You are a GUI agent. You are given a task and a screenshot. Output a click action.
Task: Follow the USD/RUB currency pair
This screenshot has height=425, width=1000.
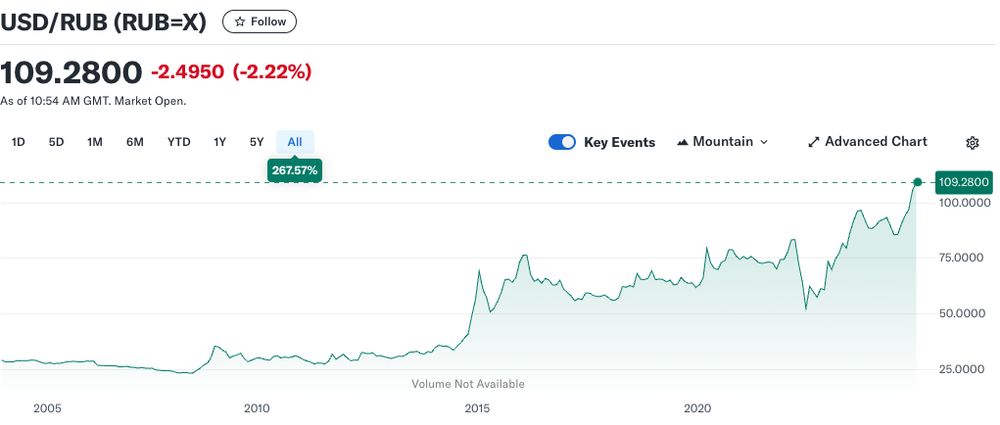click(x=259, y=22)
